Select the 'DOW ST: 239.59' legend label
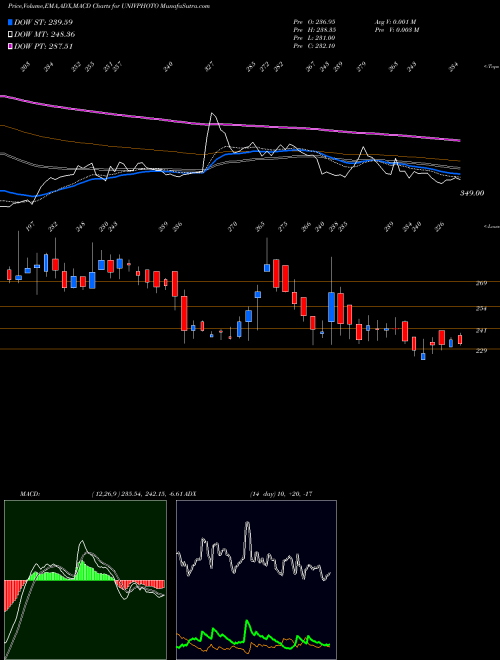The width and height of the screenshot is (500, 660). coord(44,22)
